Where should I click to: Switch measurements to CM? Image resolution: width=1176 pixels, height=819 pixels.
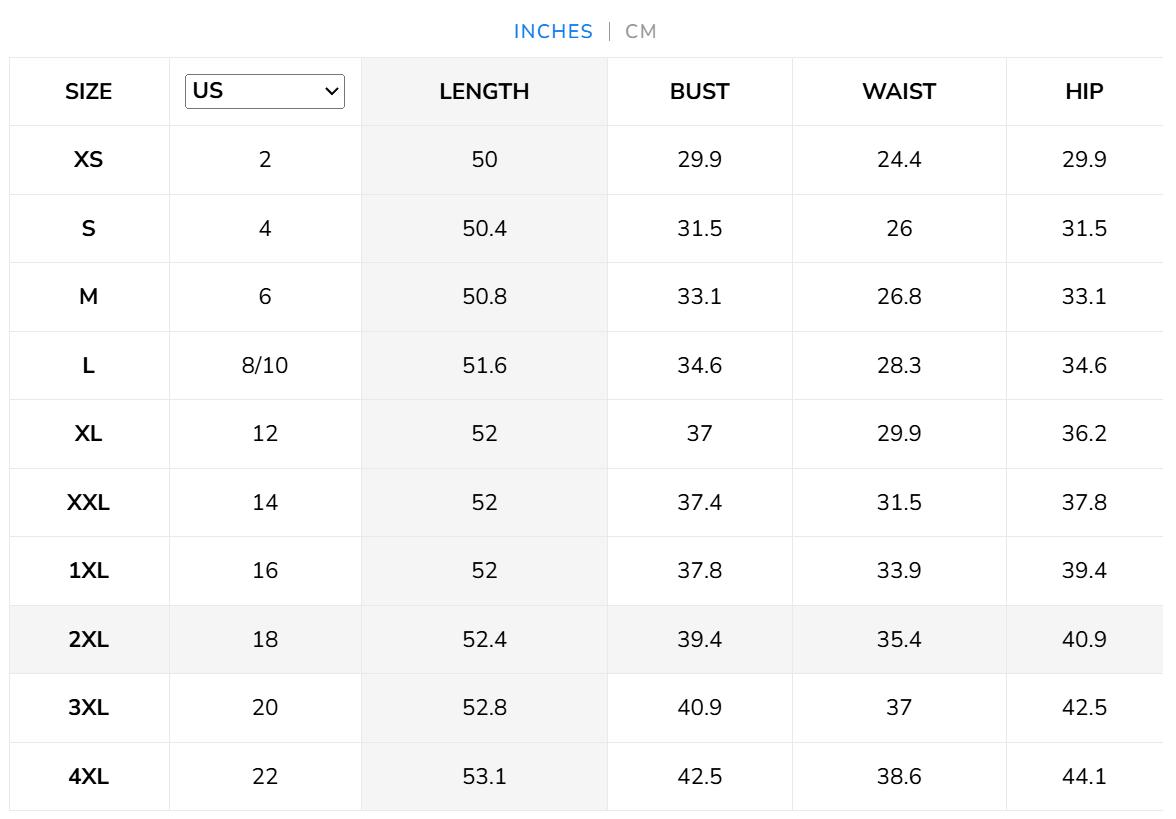point(641,31)
